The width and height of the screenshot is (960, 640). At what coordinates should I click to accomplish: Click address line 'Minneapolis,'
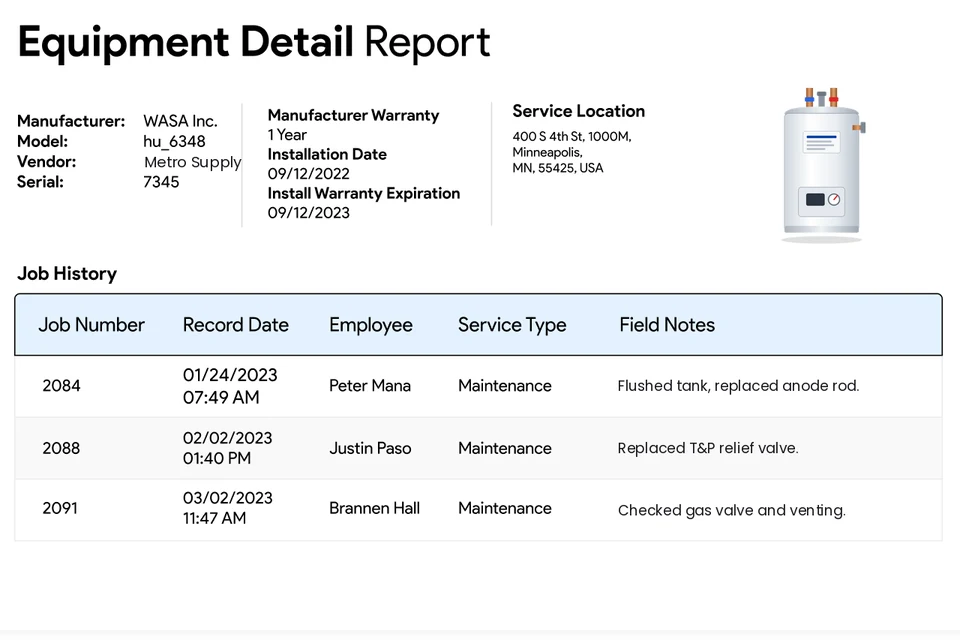click(547, 152)
